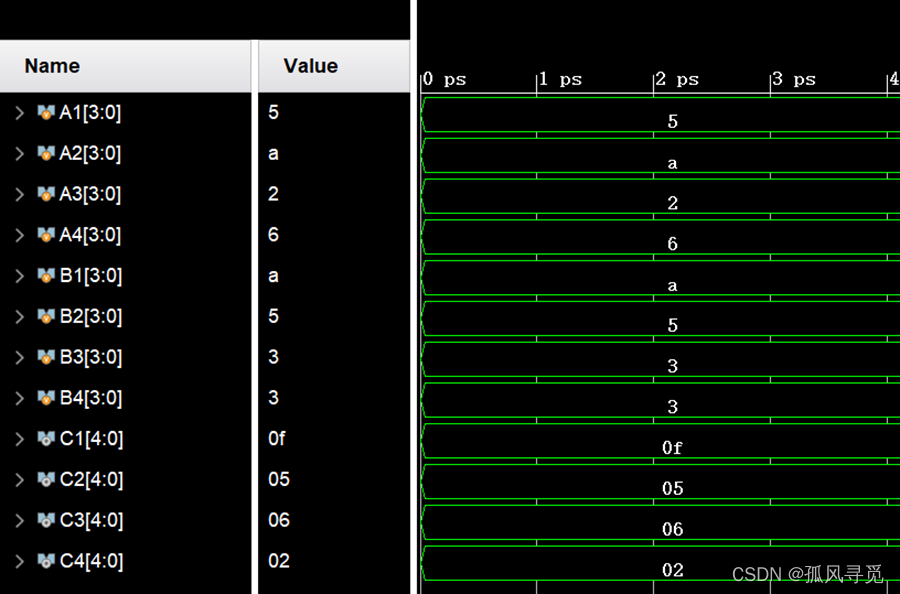Expand the C4[4:0] signal bus
This screenshot has height=594, width=900.
20,561
